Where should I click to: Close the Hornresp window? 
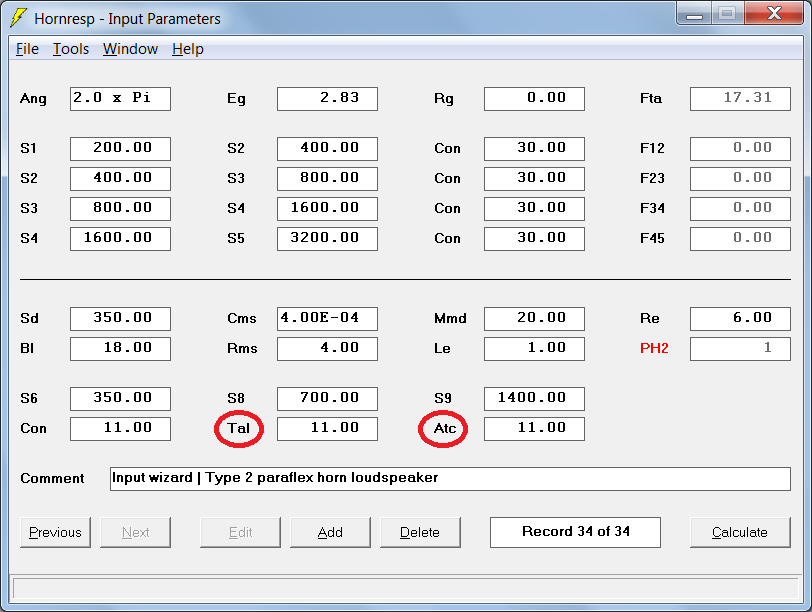774,13
